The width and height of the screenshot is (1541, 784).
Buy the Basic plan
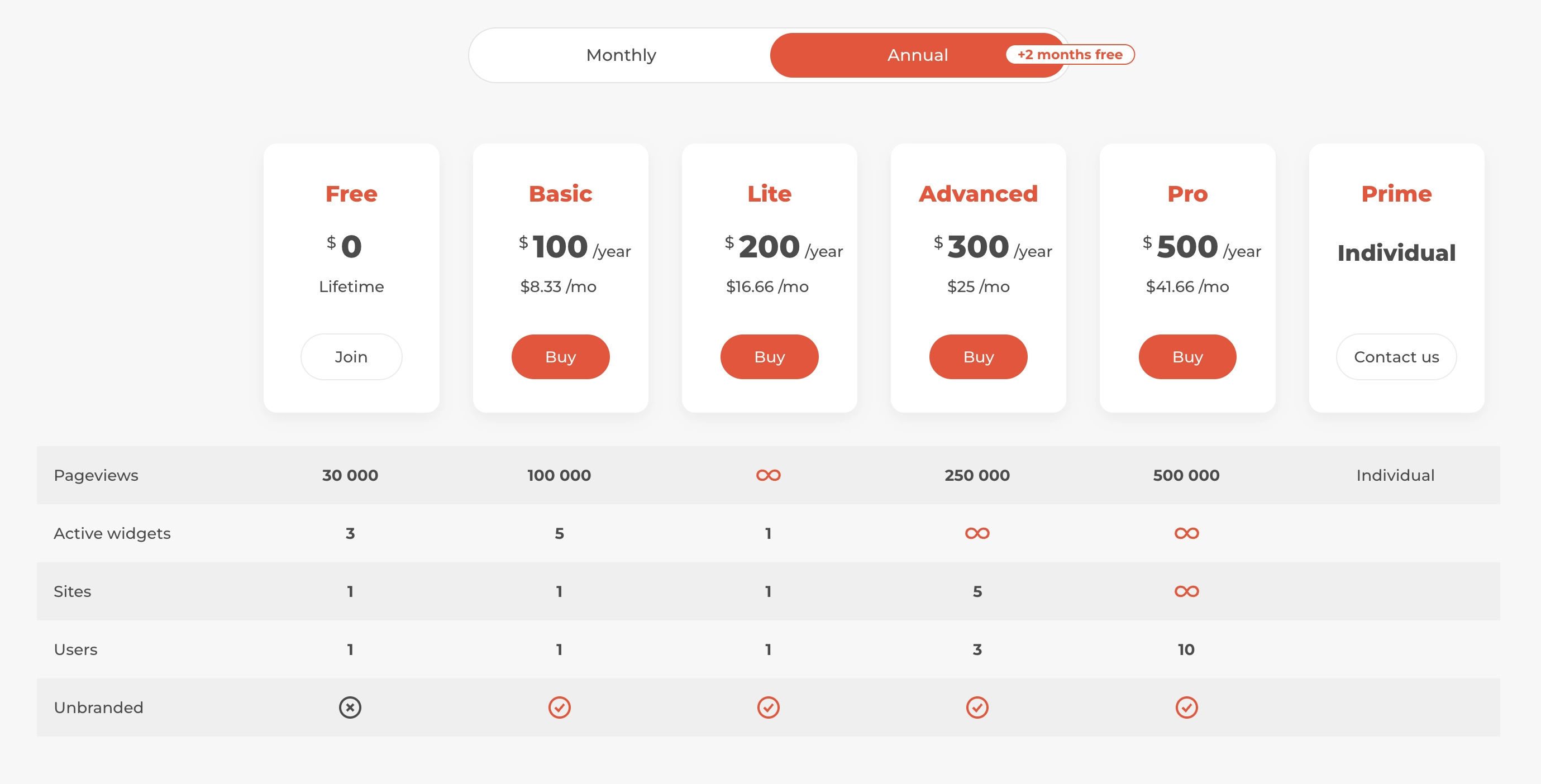point(561,357)
